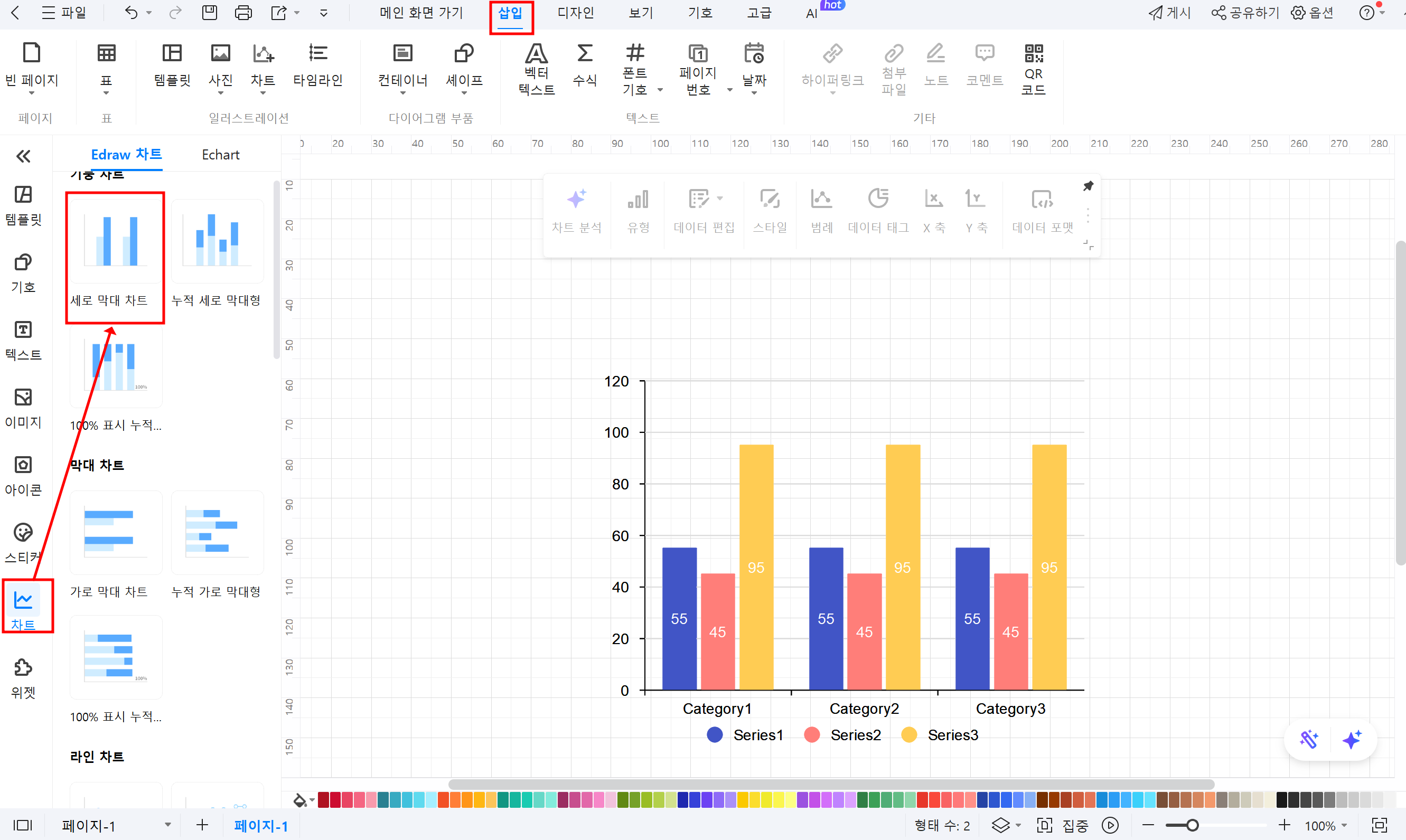Viewport: 1406px width, 840px height.
Task: Click the back arrow icon
Action: point(15,13)
